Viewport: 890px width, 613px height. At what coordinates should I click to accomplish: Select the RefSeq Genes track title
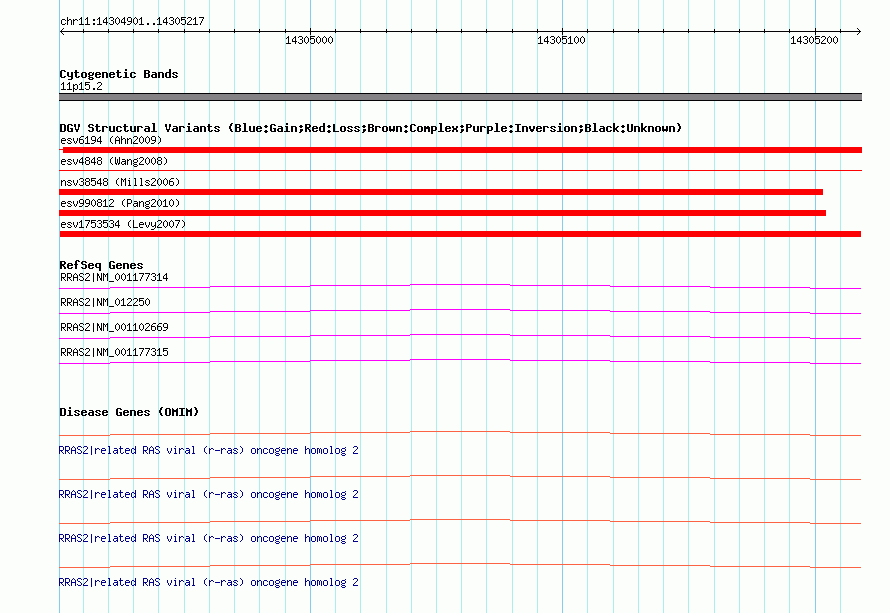point(102,265)
